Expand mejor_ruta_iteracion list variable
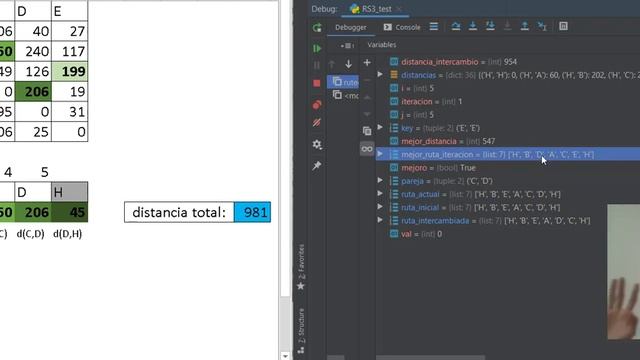This screenshot has width=640, height=360. [x=380, y=154]
